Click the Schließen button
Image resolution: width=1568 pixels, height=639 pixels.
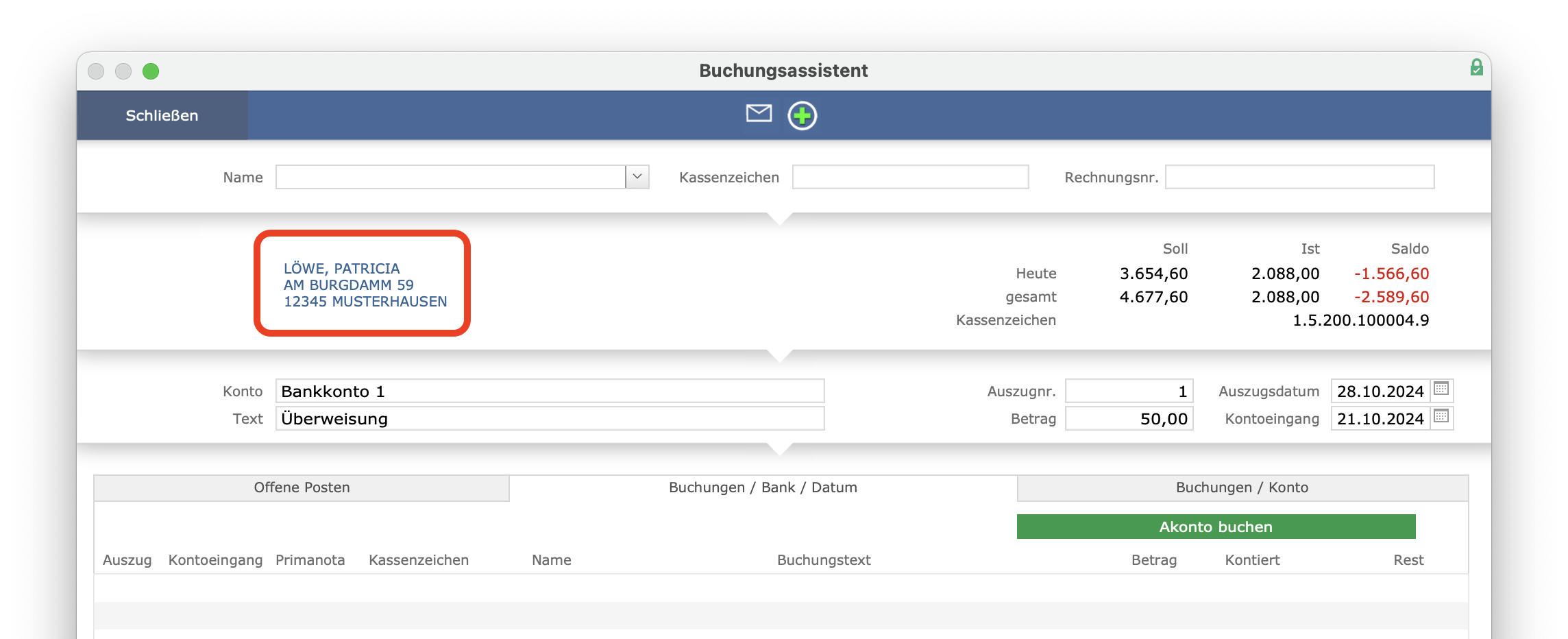162,116
